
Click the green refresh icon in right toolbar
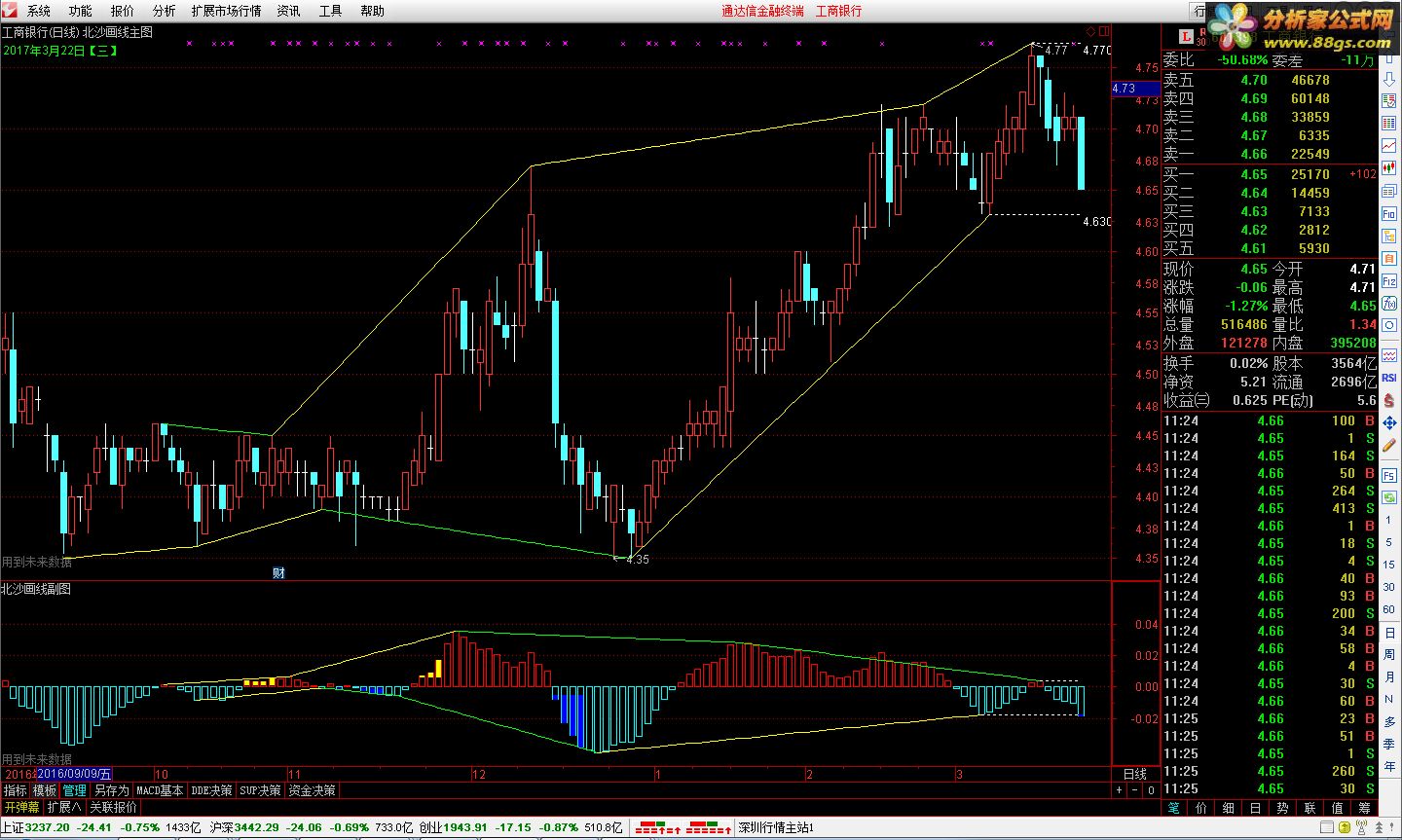pyautogui.click(x=1389, y=497)
